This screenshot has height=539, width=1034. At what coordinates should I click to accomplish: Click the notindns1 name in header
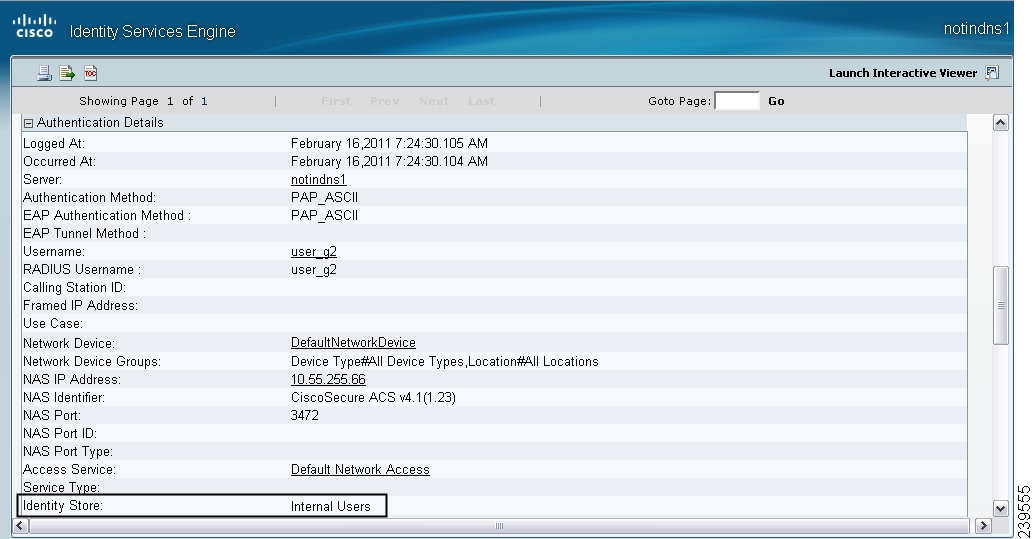[x=976, y=28]
